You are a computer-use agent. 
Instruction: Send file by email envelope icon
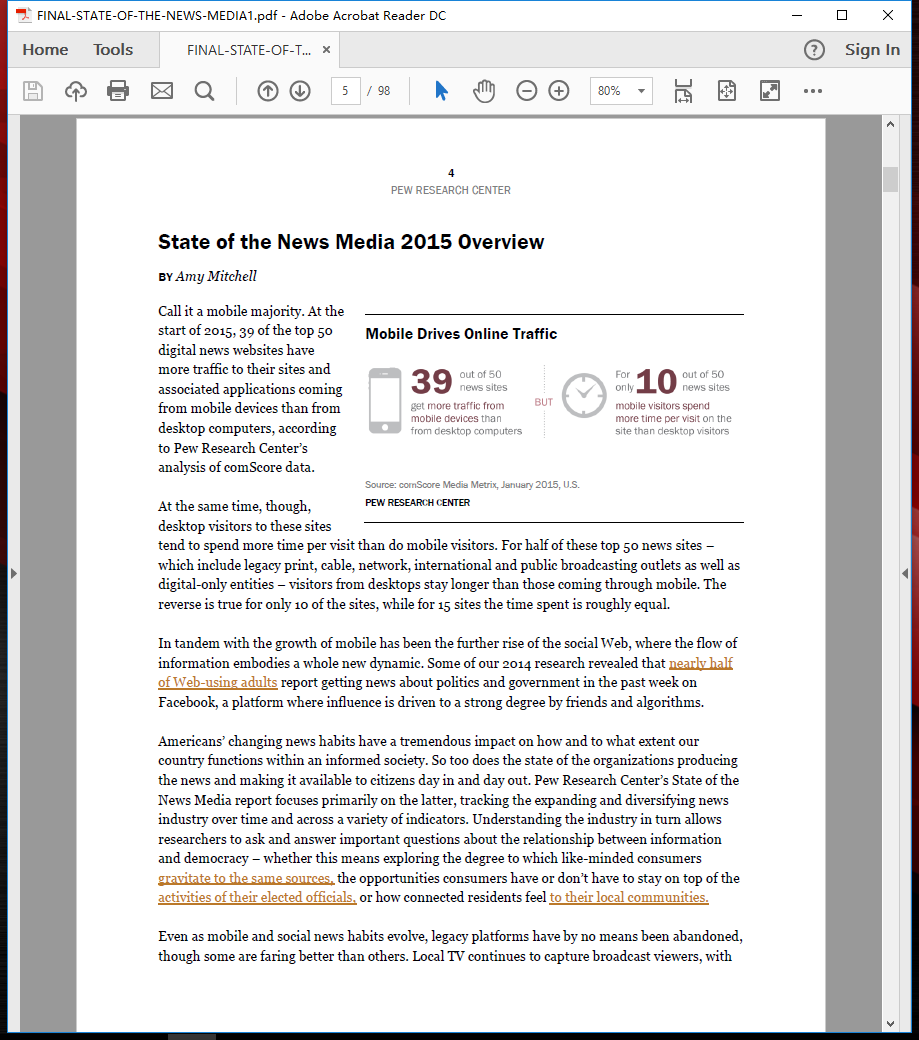(162, 91)
